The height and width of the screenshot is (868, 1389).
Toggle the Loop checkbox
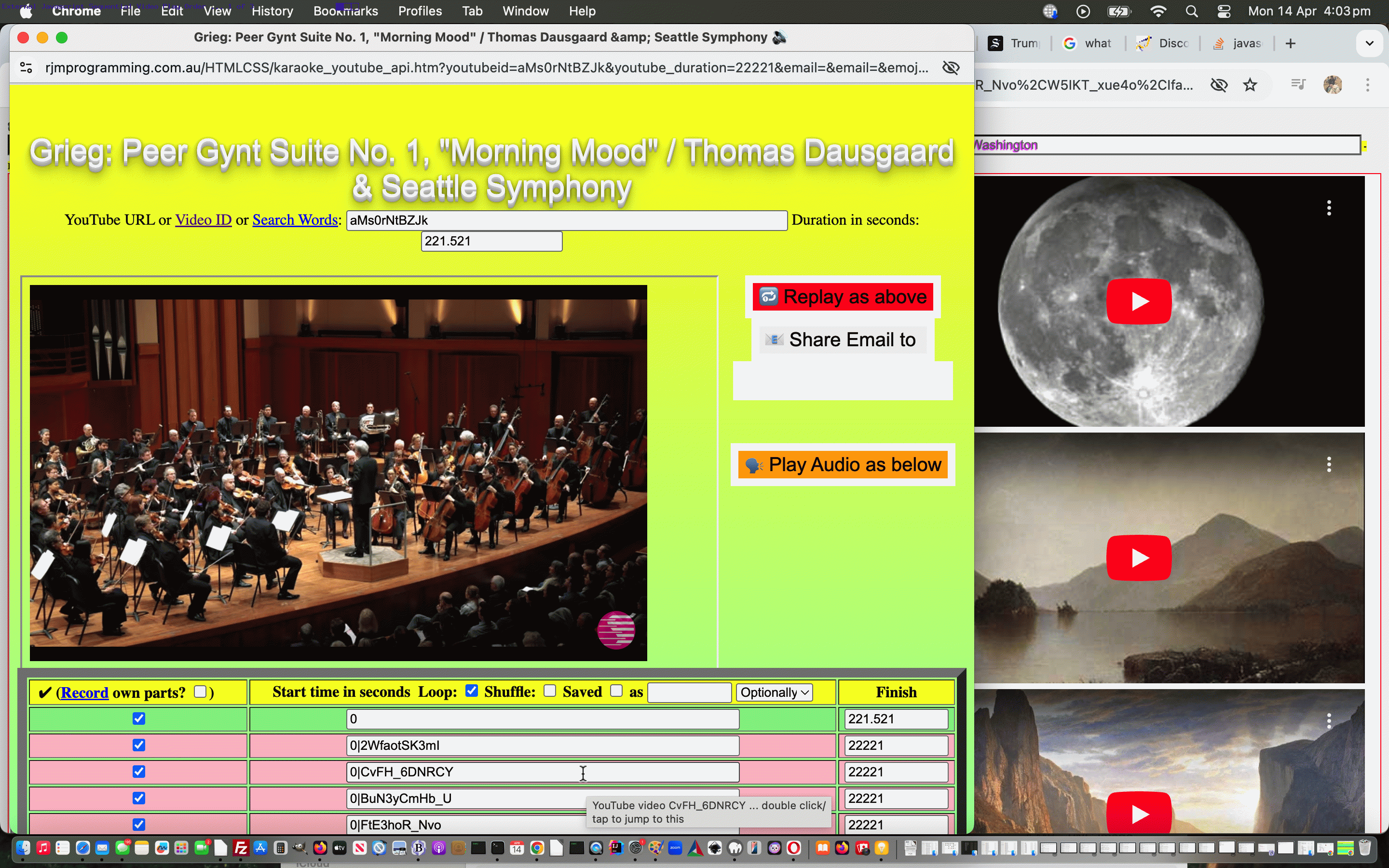tap(472, 691)
